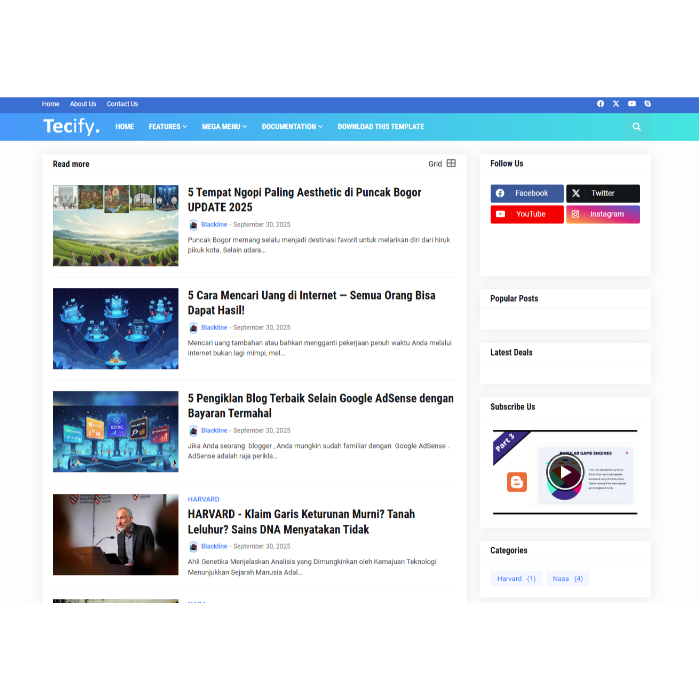Viewport: 699px width, 699px height.
Task: Click the Categories heading
Action: (x=509, y=551)
